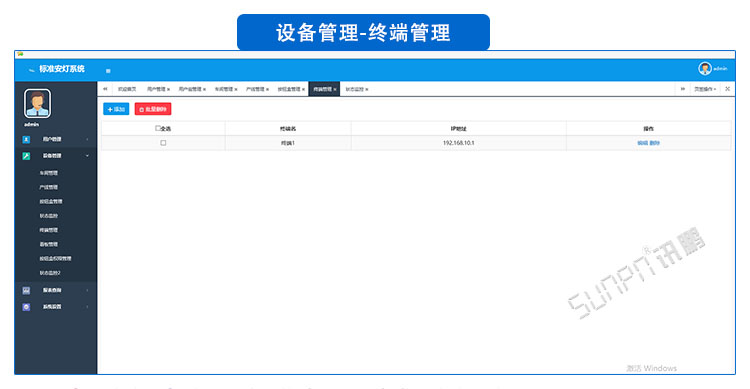Close the 用户组管理 tab
This screenshot has height=389, width=750.
point(205,89)
